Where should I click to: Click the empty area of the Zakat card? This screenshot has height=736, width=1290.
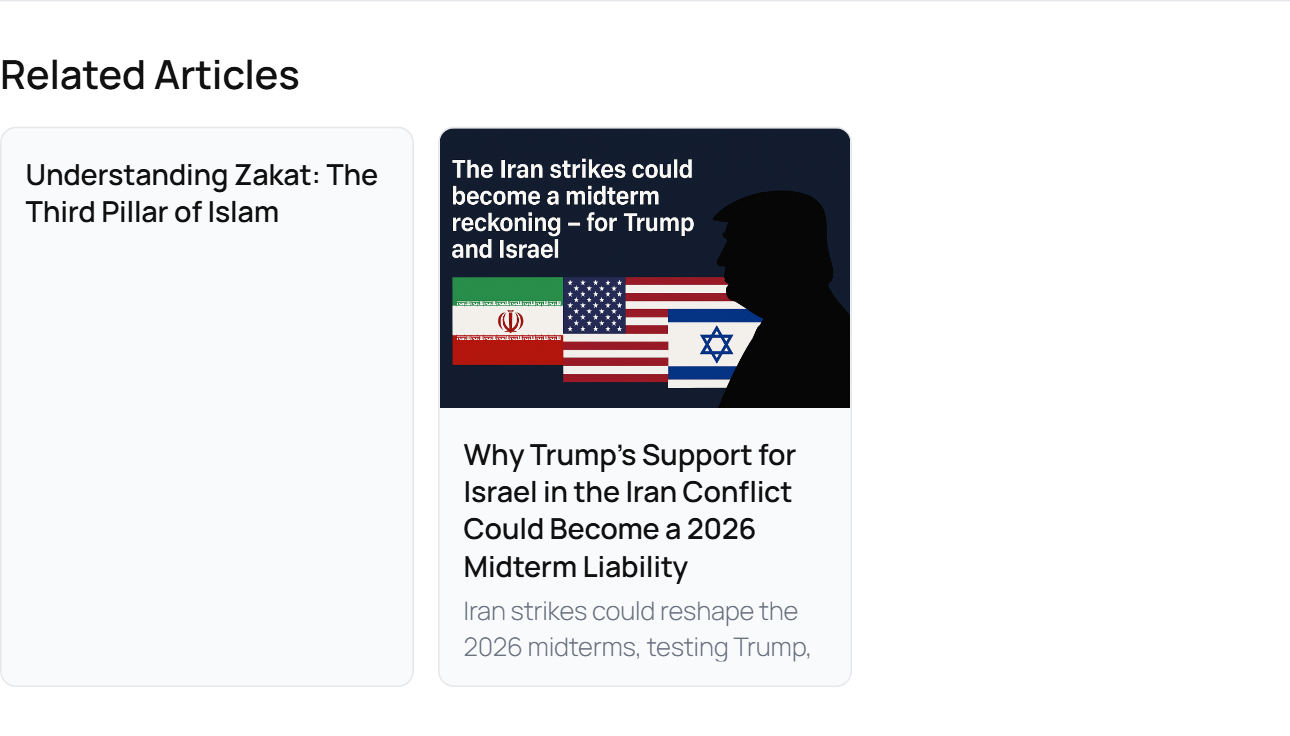207,450
